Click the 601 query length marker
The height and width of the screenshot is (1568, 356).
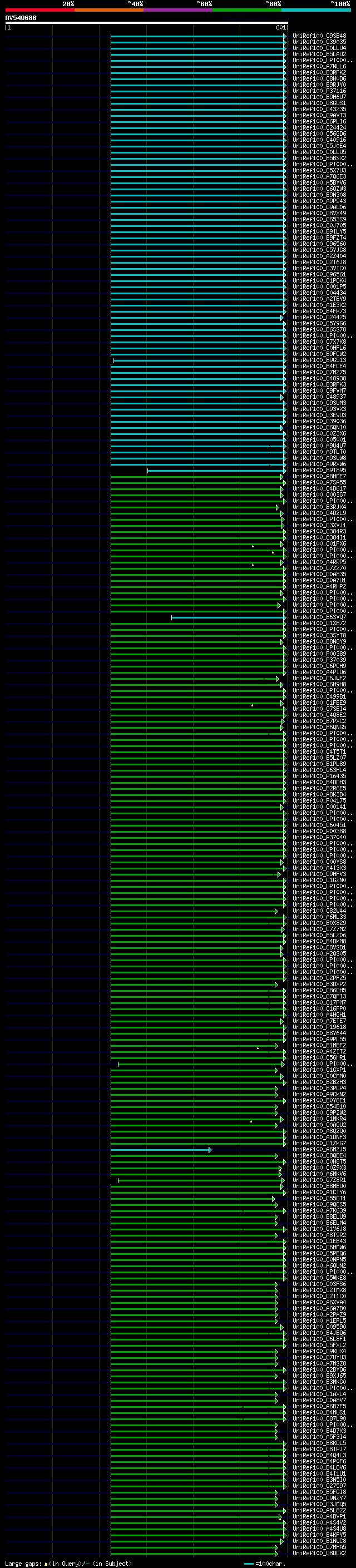pos(280,27)
